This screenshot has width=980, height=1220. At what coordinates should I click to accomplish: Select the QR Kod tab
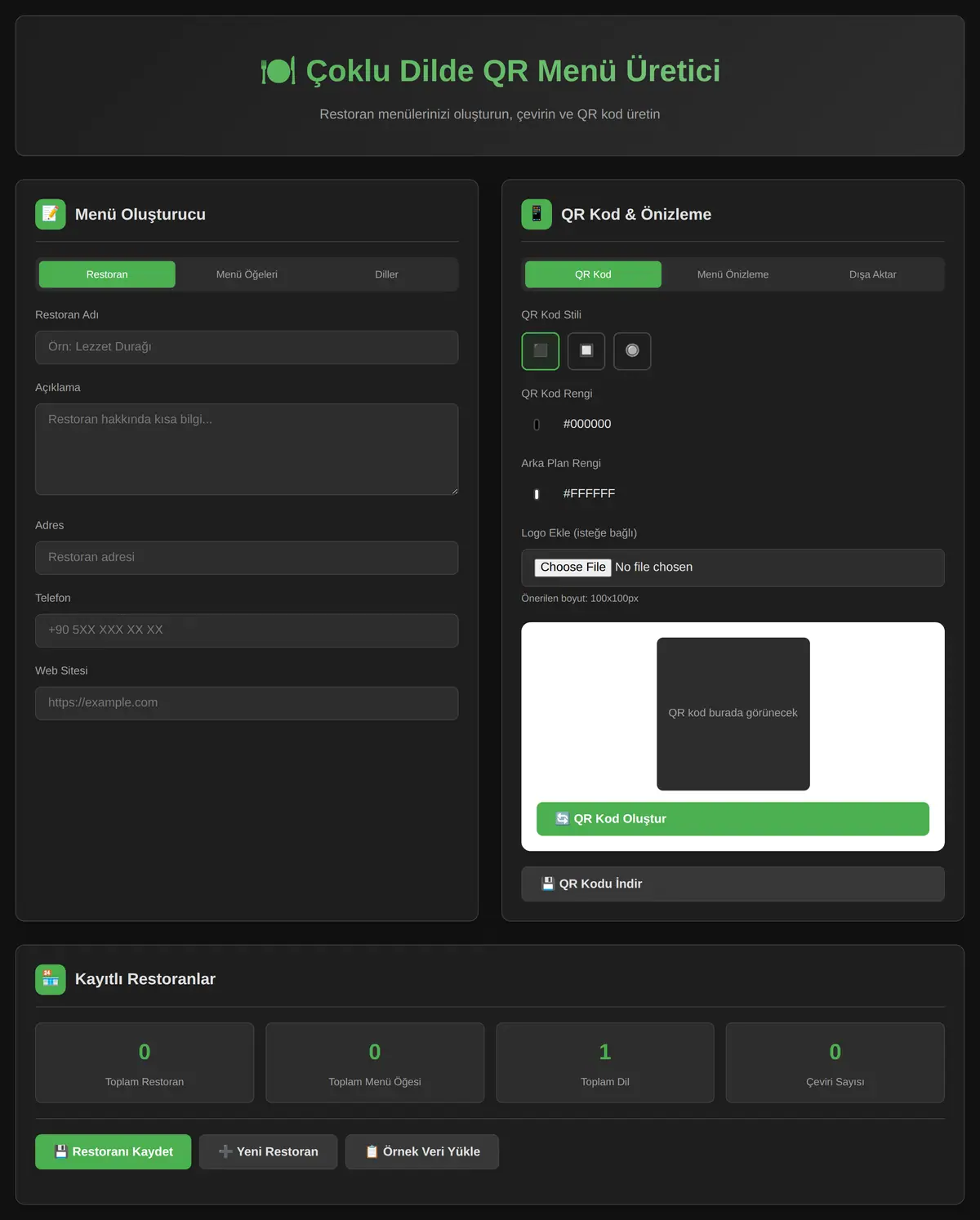click(593, 274)
